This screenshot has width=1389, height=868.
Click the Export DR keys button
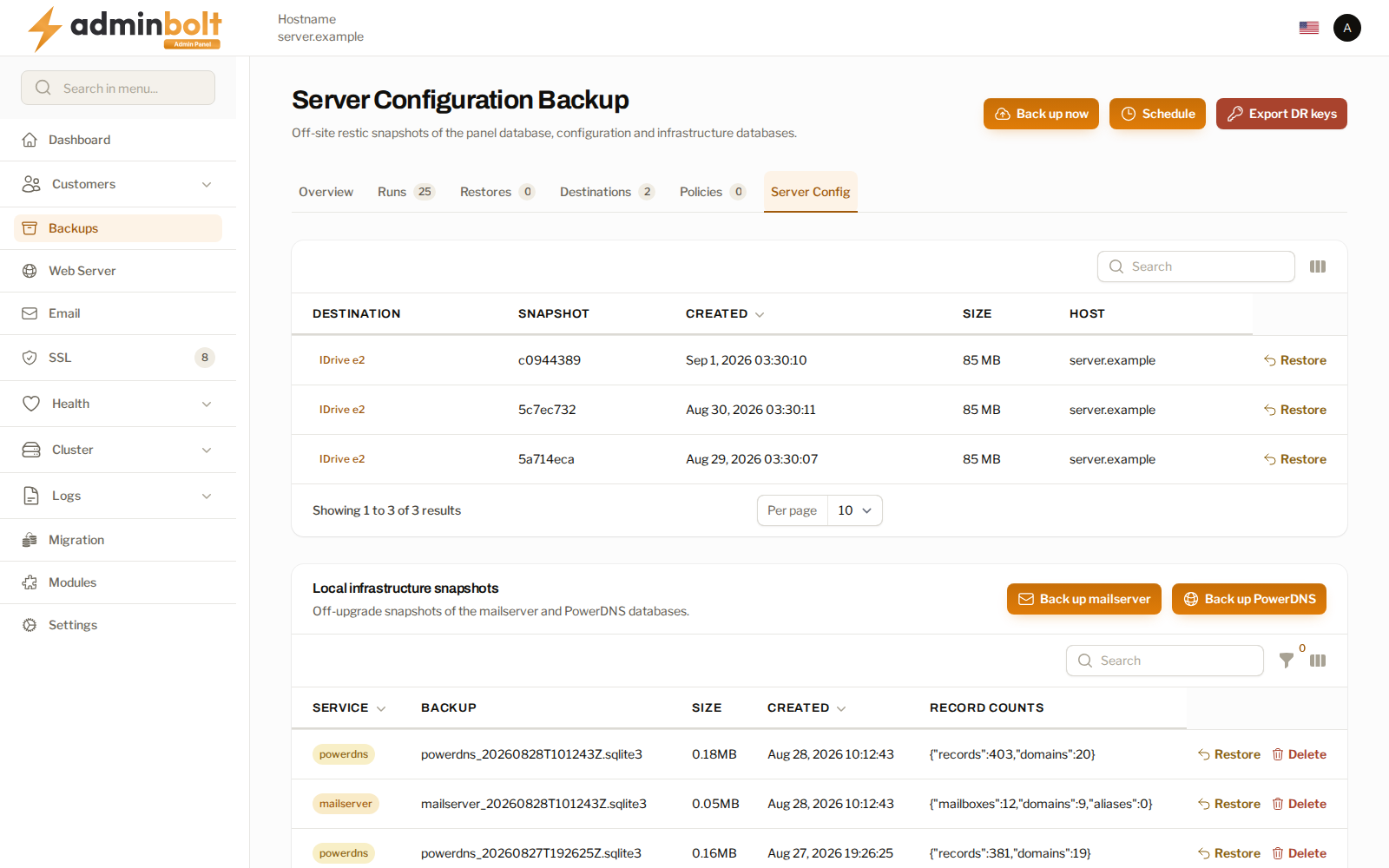click(1281, 114)
